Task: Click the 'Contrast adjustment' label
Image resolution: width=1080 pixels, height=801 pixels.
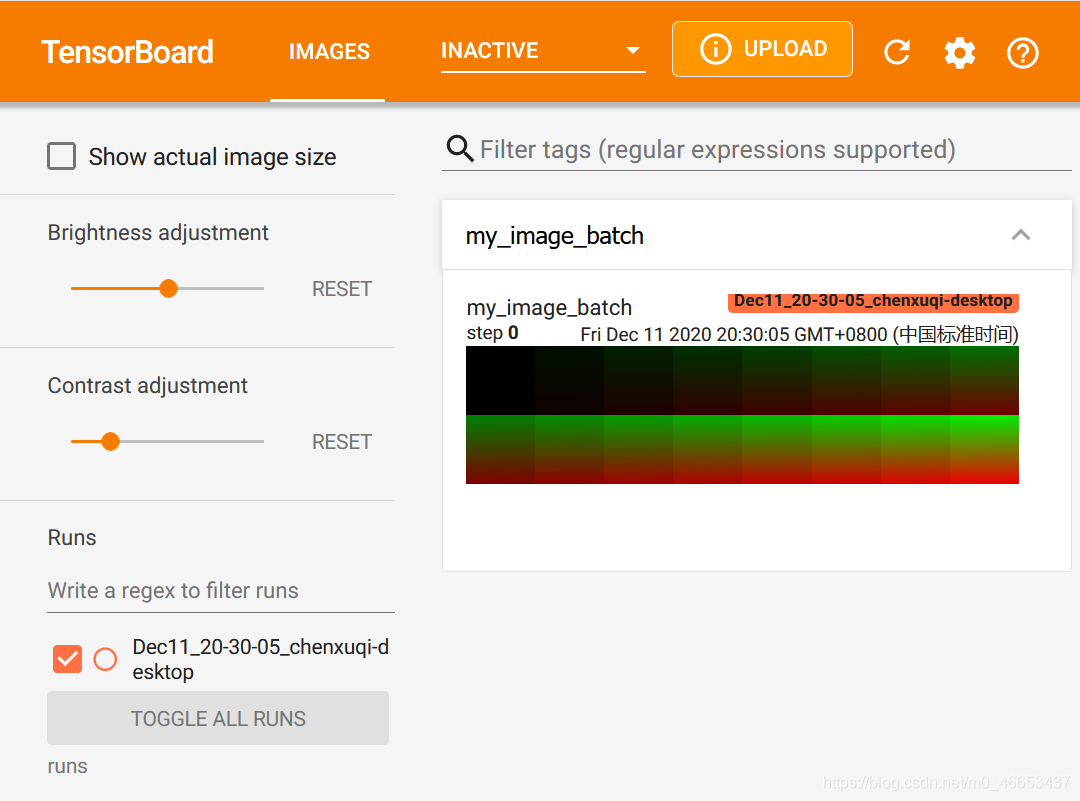Action: 147,386
